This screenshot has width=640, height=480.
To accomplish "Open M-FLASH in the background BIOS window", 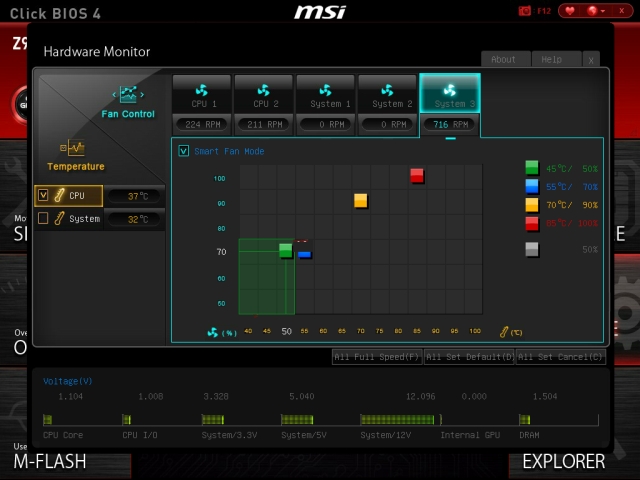I will (50, 462).
